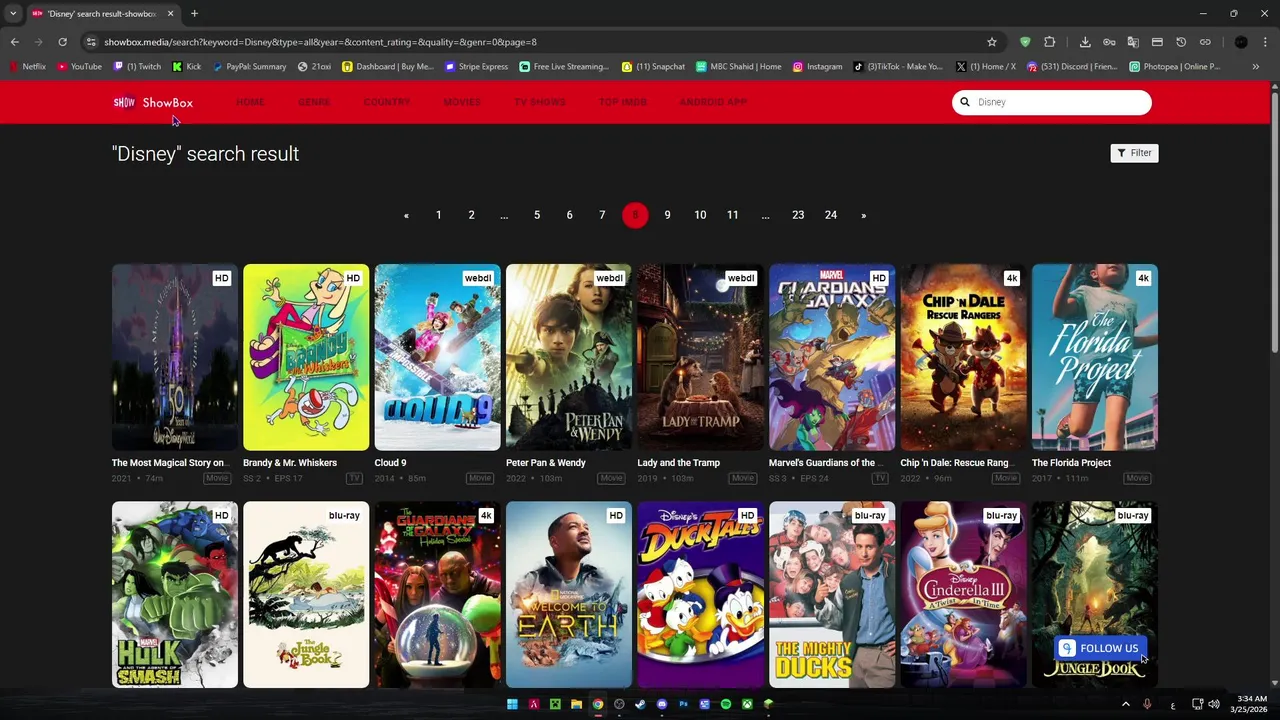Screen dimensions: 1280x720
Task: Reload the page
Action: [x=62, y=42]
